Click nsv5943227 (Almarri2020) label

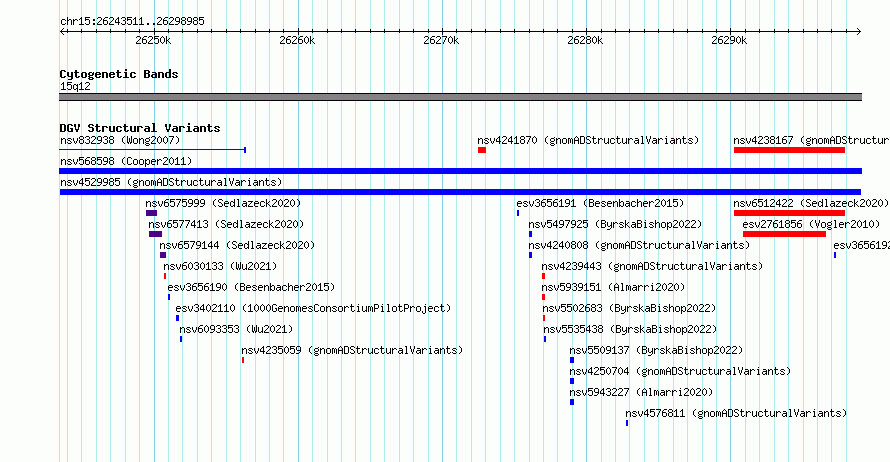641,392
